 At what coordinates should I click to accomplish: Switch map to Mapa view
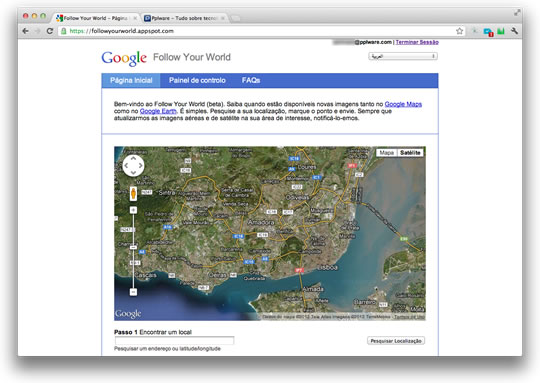pos(387,153)
